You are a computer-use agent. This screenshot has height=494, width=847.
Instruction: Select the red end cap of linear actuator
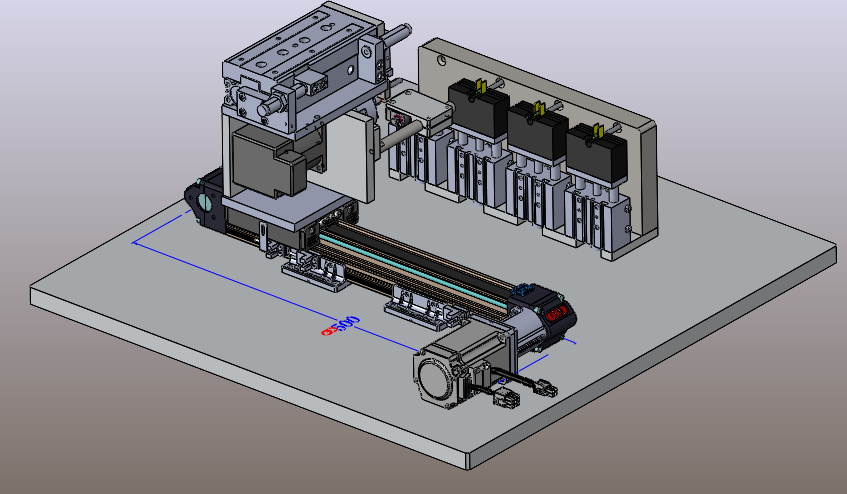tap(558, 313)
